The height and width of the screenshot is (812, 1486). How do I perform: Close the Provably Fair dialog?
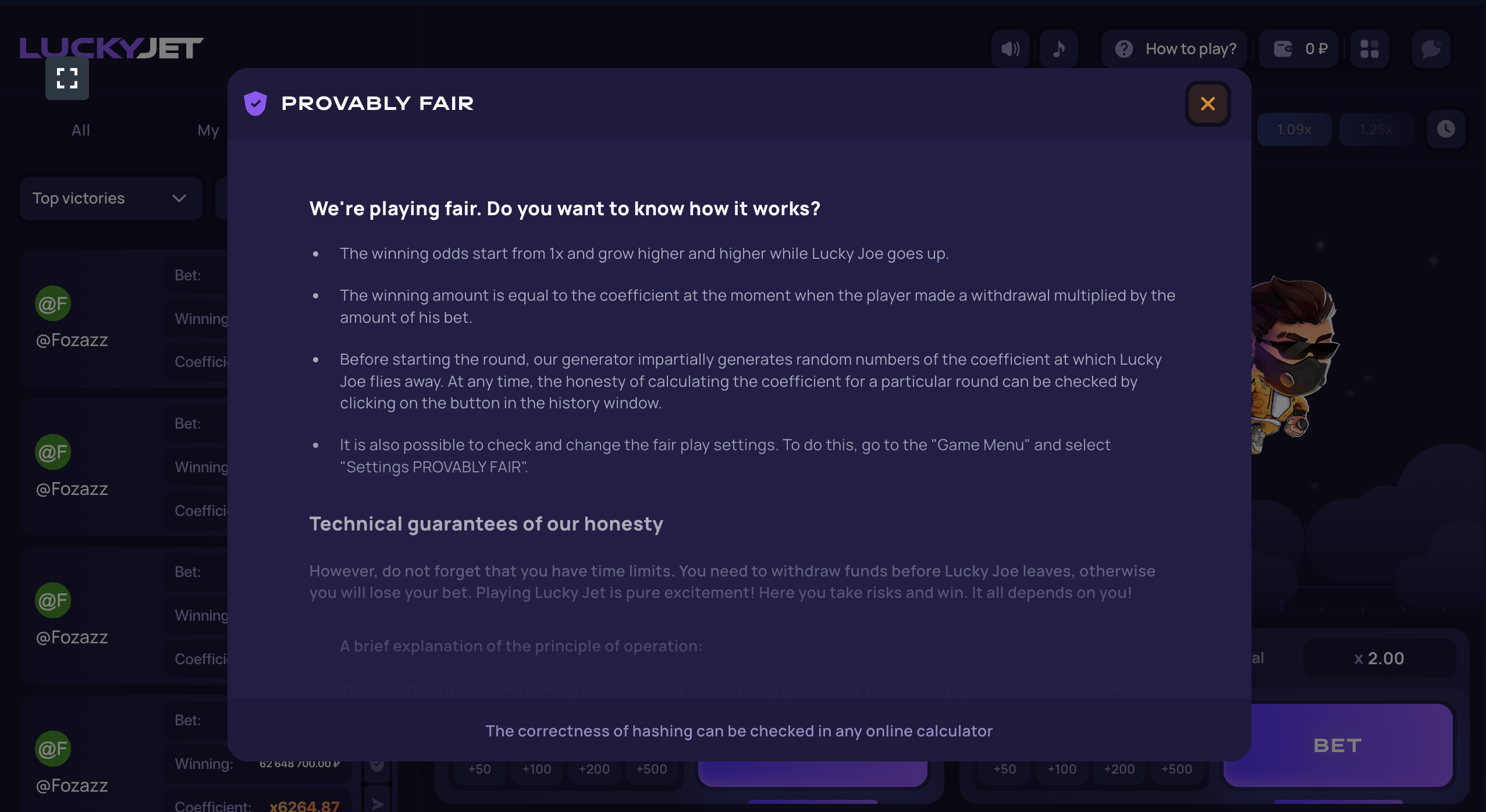(x=1208, y=104)
